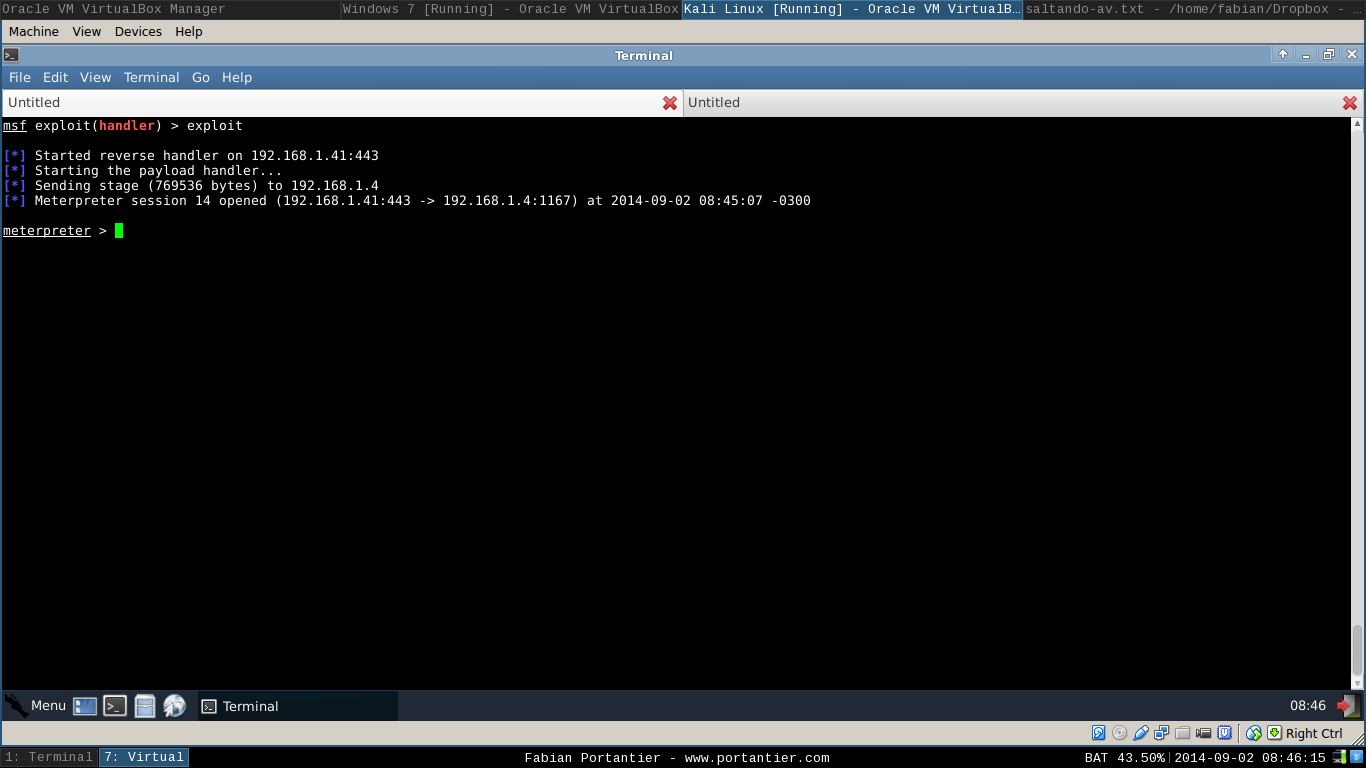Click the terminal scrollbar up arrow
The width and height of the screenshot is (1366, 768).
[x=1357, y=125]
